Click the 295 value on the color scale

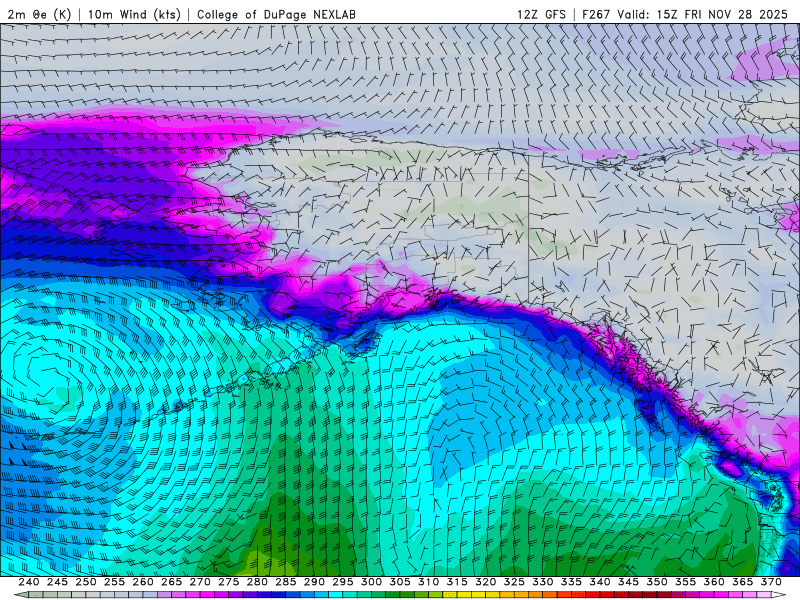[x=343, y=582]
